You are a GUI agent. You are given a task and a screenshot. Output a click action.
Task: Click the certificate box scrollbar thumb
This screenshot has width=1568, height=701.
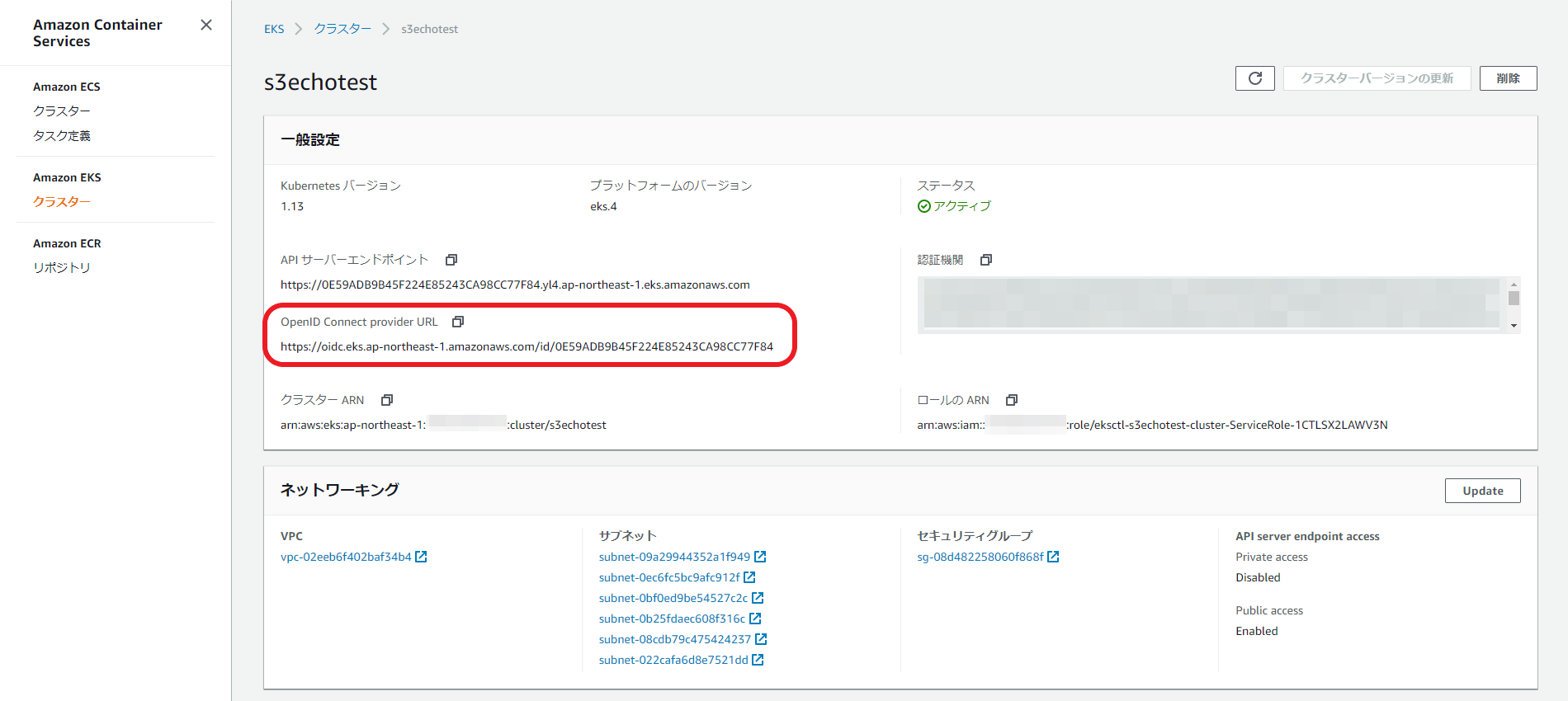1514,298
